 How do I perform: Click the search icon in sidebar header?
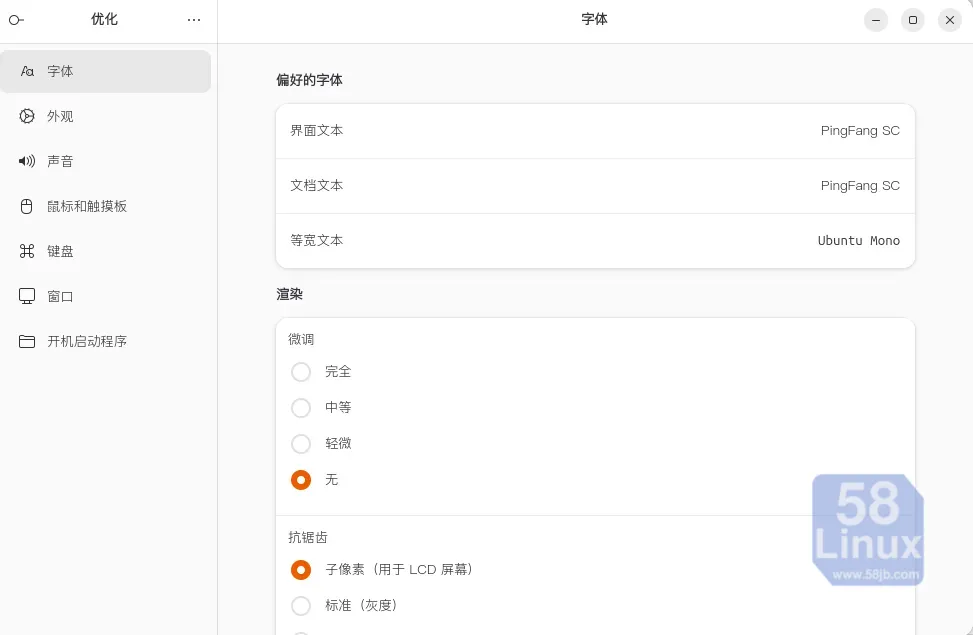[x=16, y=20]
